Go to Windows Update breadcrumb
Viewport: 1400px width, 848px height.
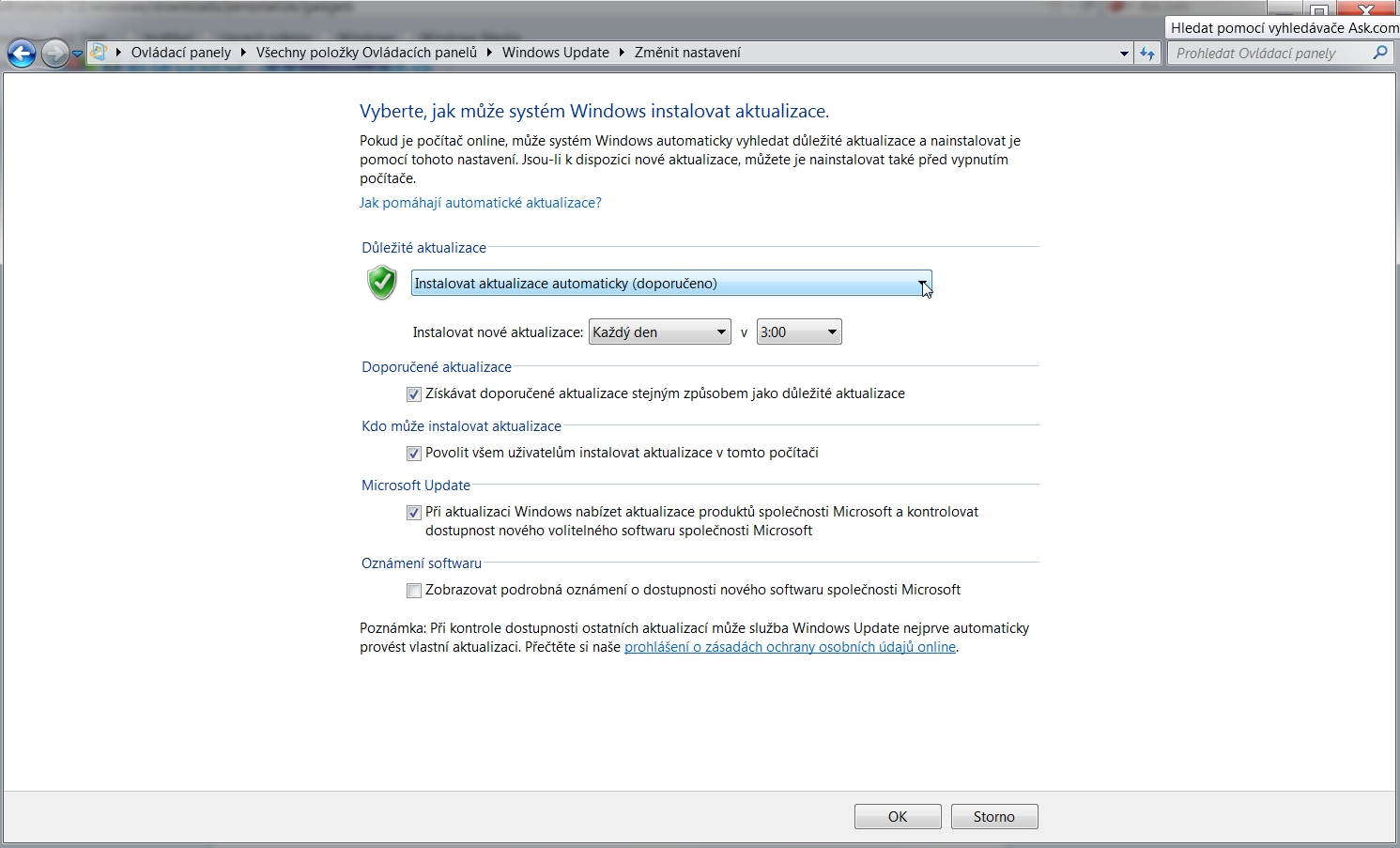555,53
